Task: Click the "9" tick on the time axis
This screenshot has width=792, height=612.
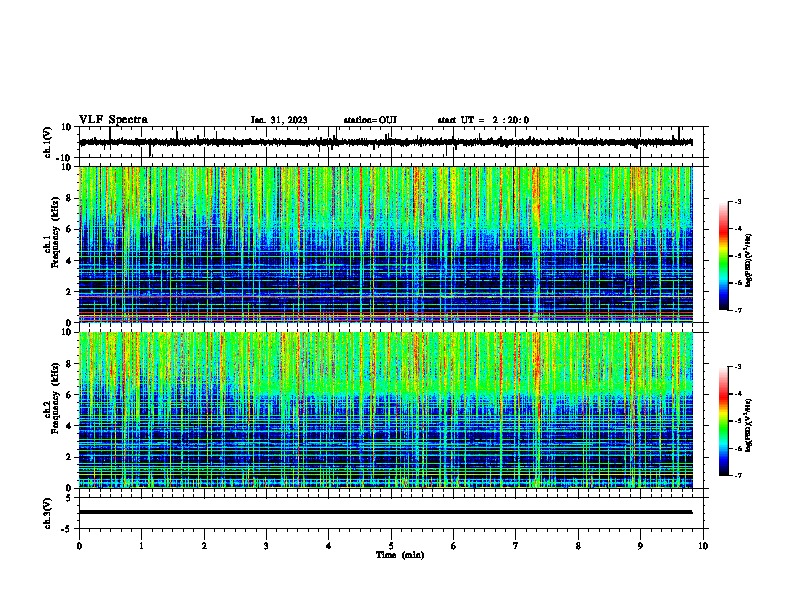Action: coord(640,546)
